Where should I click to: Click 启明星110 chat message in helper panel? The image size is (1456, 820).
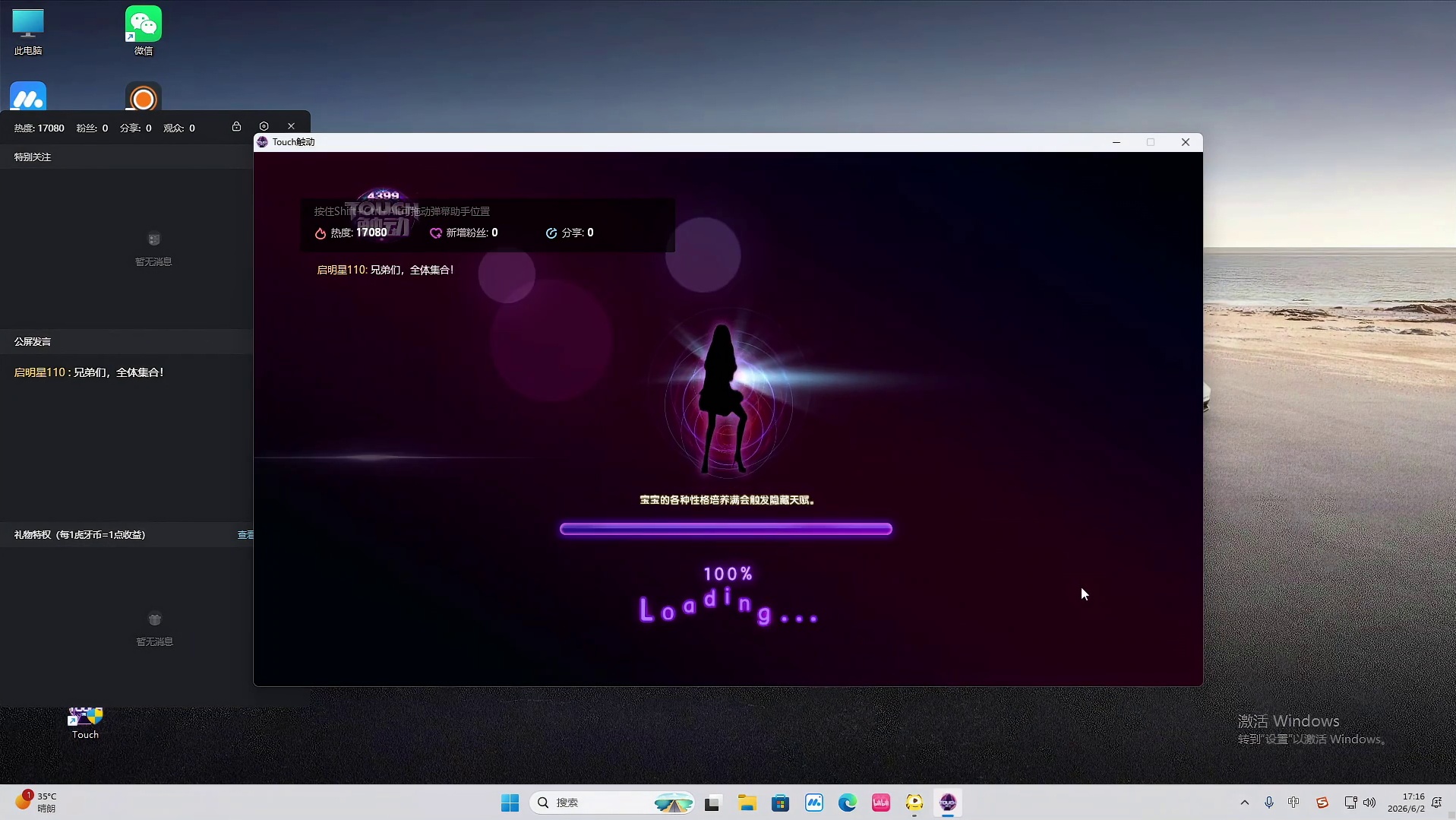click(89, 372)
